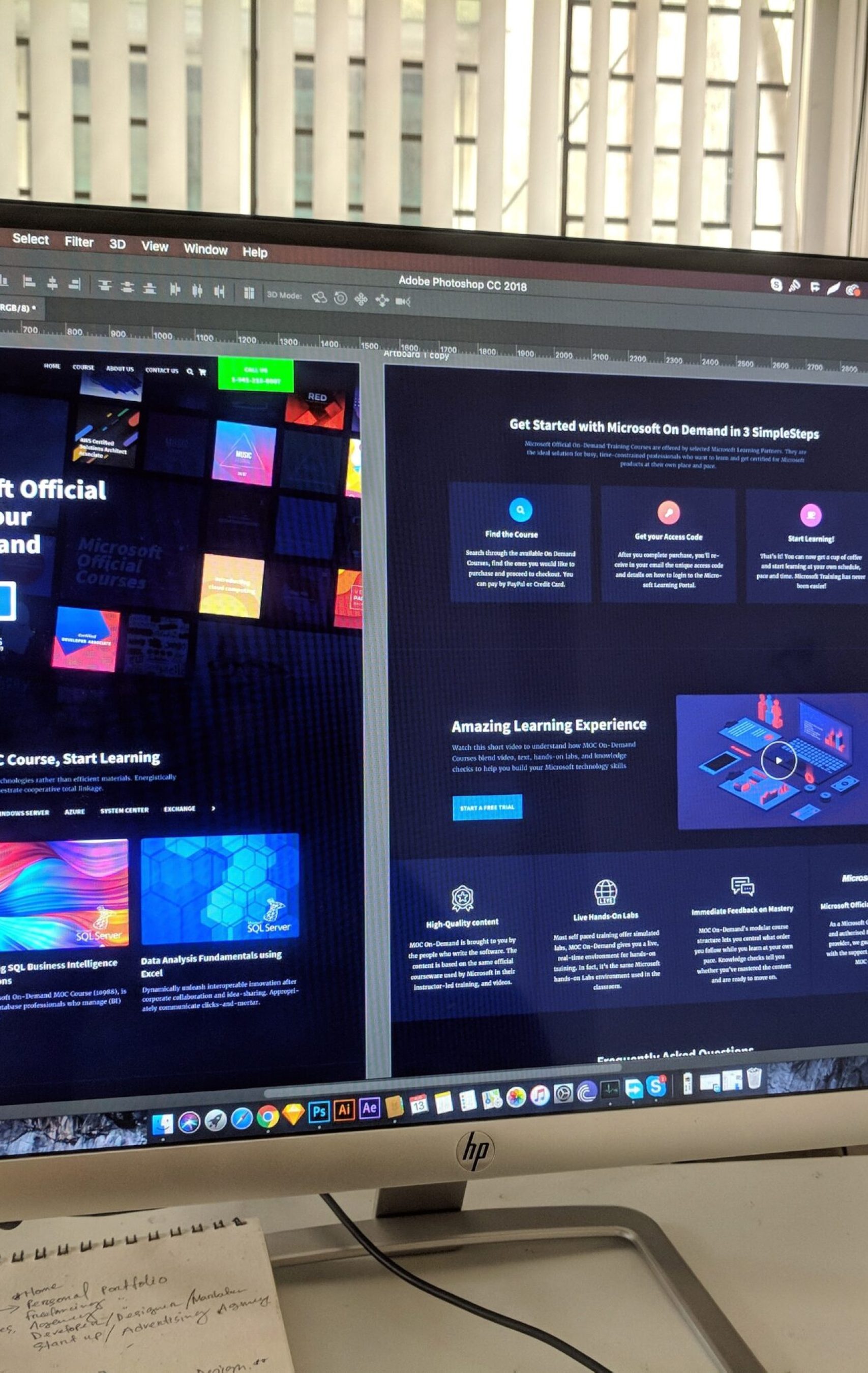Click the green CALL US button
868x1373 pixels.
click(255, 375)
